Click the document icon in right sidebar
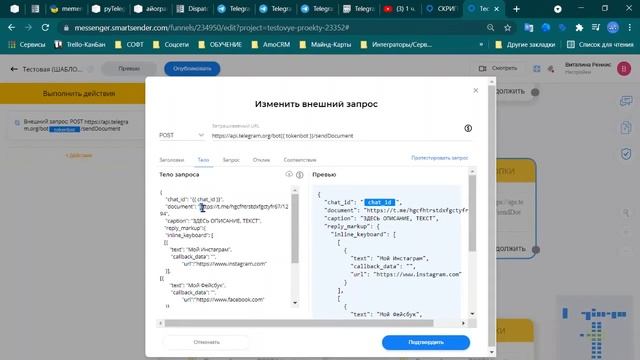Viewport: 640px width, 360px height. tap(626, 127)
